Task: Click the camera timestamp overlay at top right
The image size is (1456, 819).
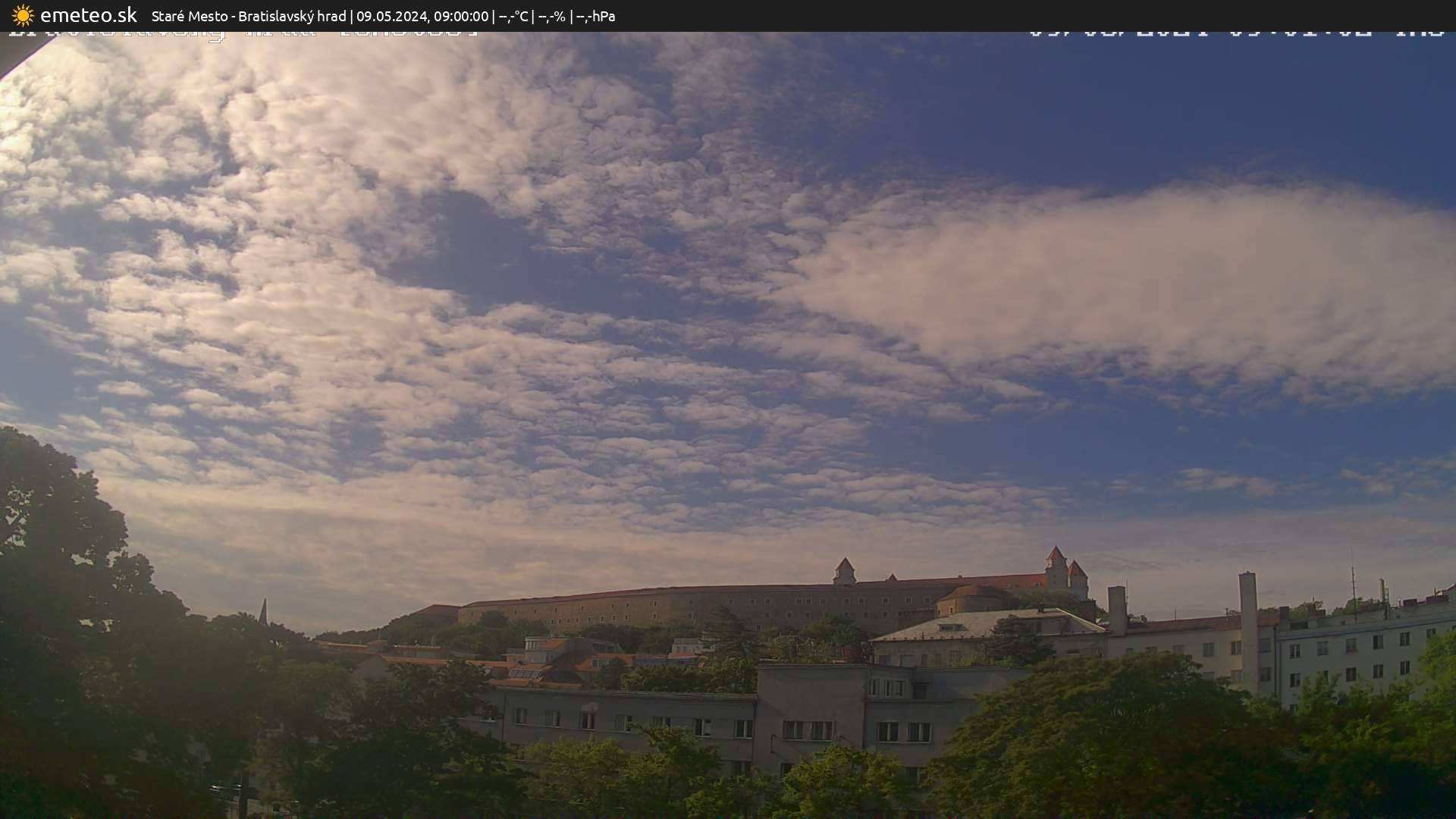Action: (1236, 33)
